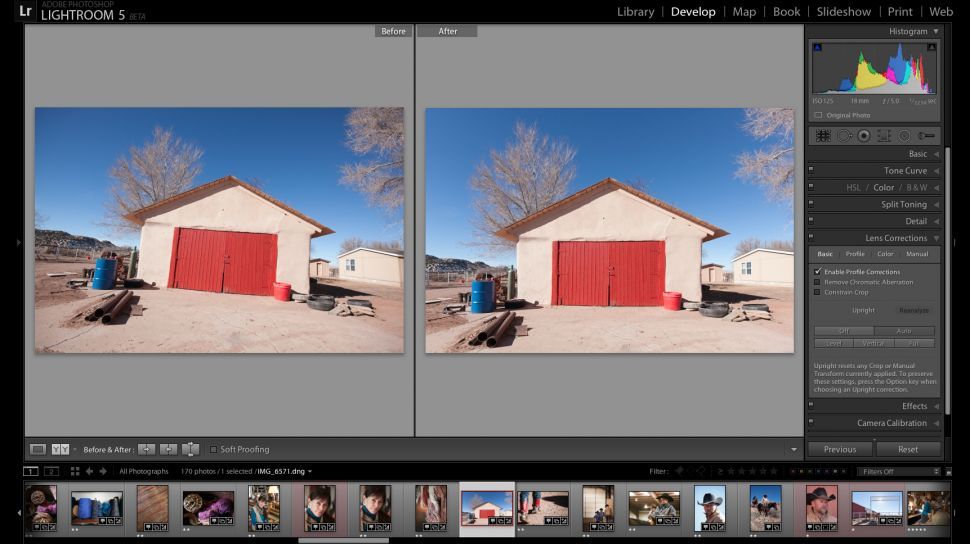This screenshot has height=544, width=970.
Task: Select the Profile lens corrections tab
Action: click(x=855, y=254)
